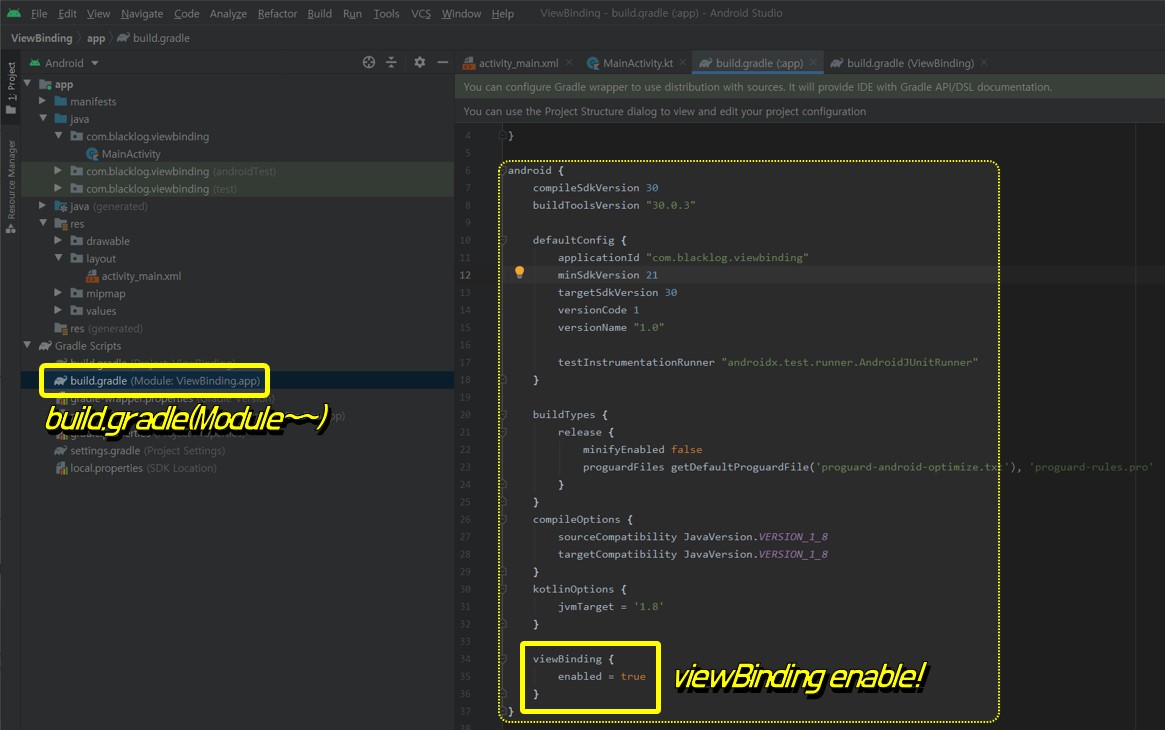This screenshot has height=730, width=1165.
Task: Click build.gradle in the breadcrumb path
Action: click(x=161, y=38)
